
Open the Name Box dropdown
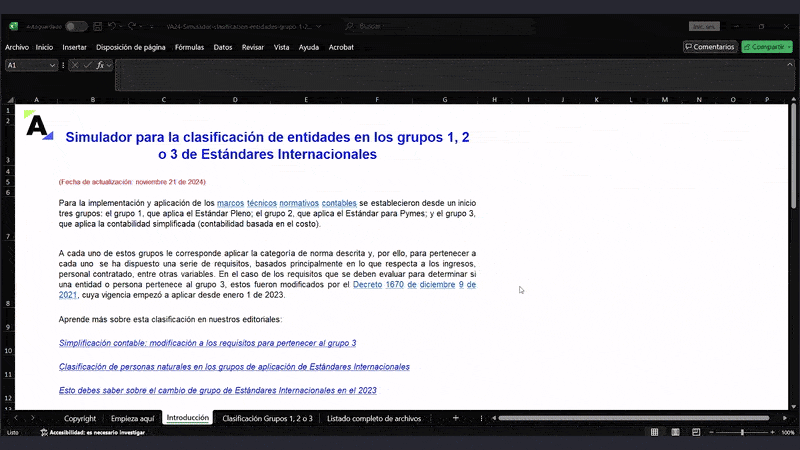coord(53,65)
